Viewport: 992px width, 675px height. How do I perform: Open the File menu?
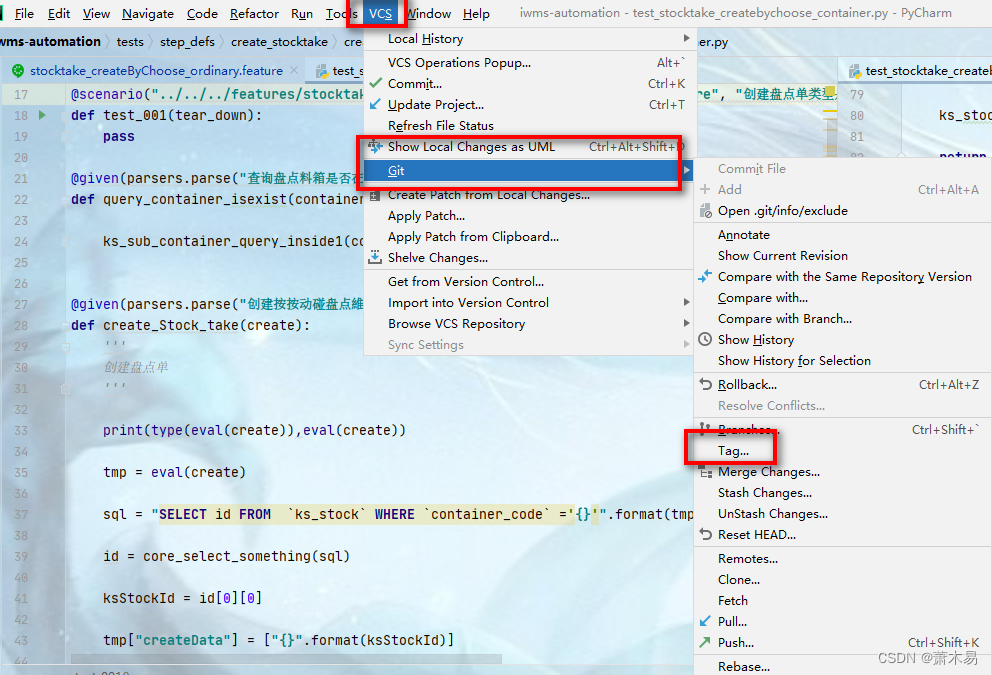click(24, 13)
